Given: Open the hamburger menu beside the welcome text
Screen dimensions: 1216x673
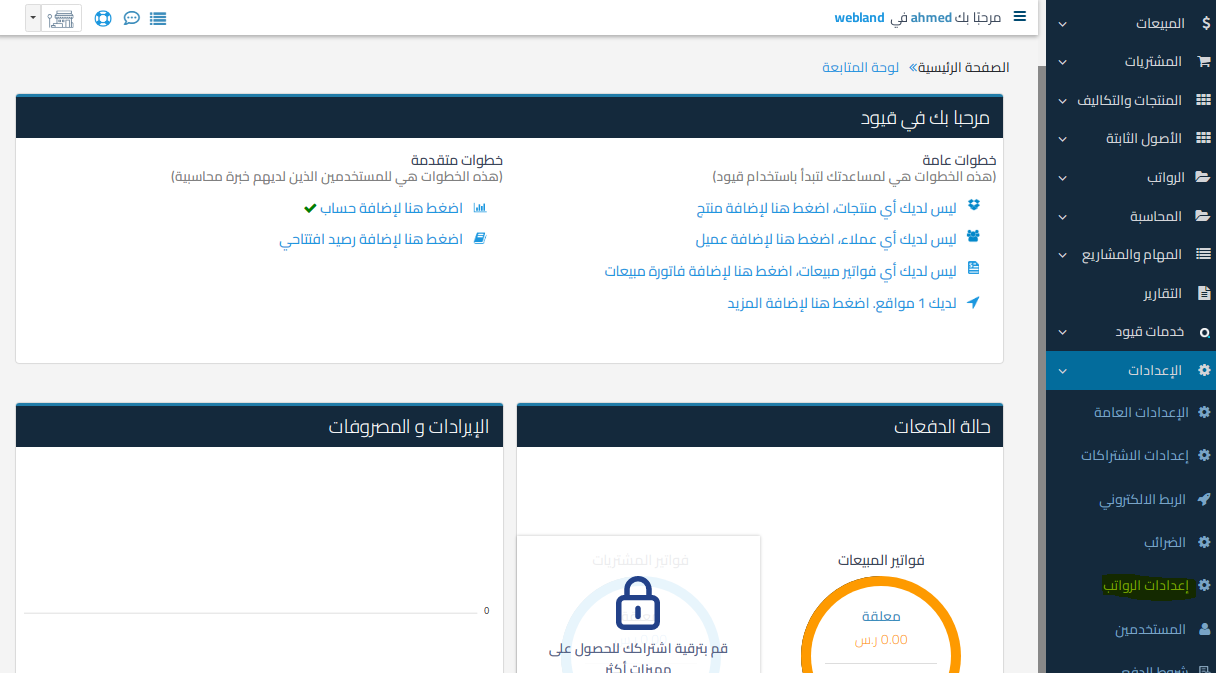Looking at the screenshot, I should [x=1019, y=16].
